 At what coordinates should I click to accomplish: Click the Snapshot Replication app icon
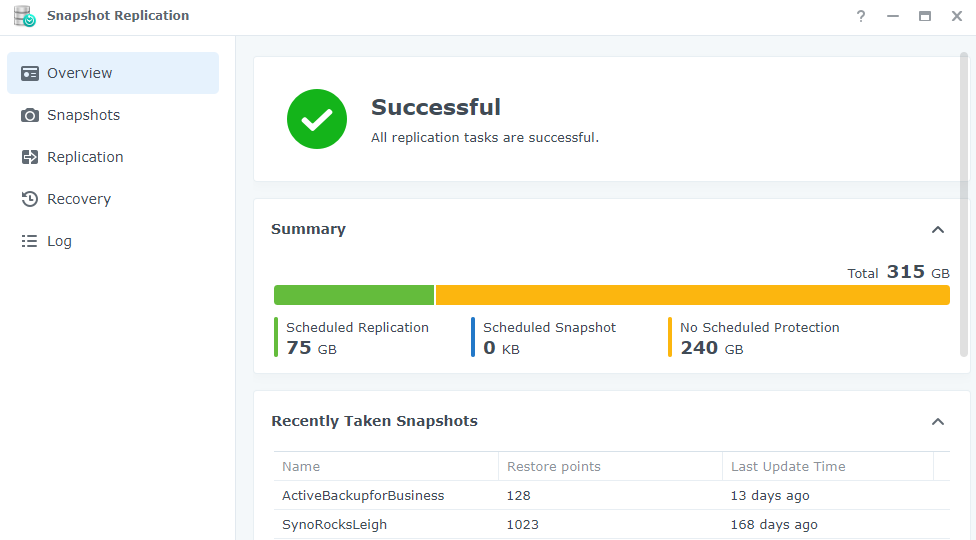[x=25, y=16]
